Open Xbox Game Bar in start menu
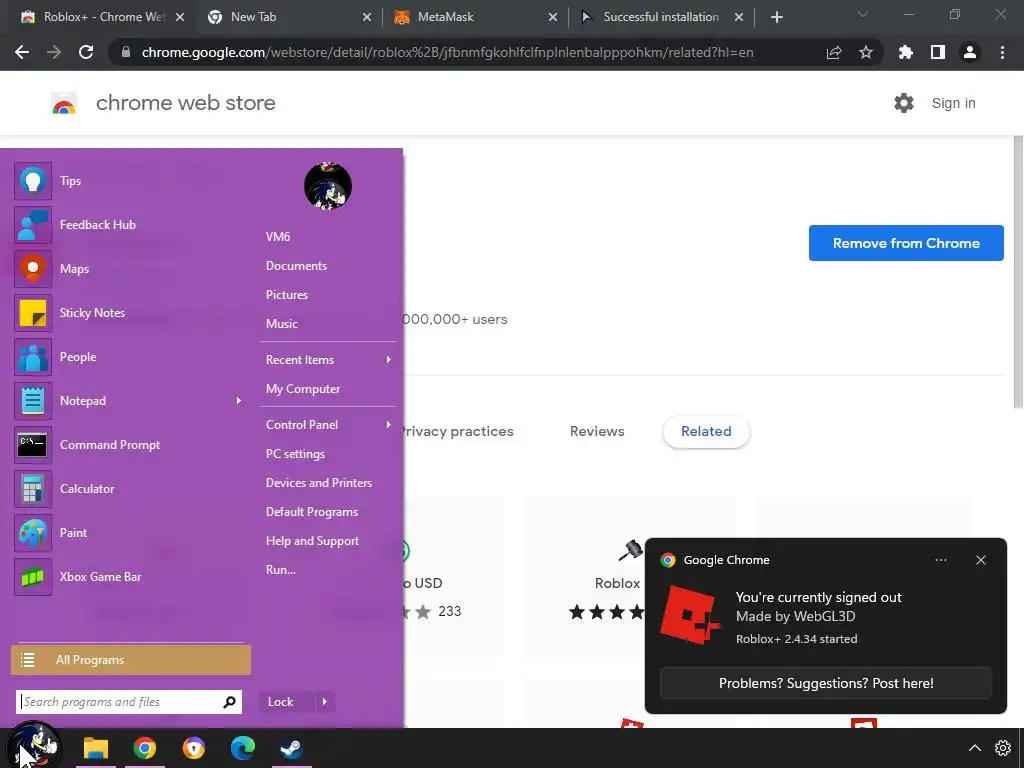 33,577
